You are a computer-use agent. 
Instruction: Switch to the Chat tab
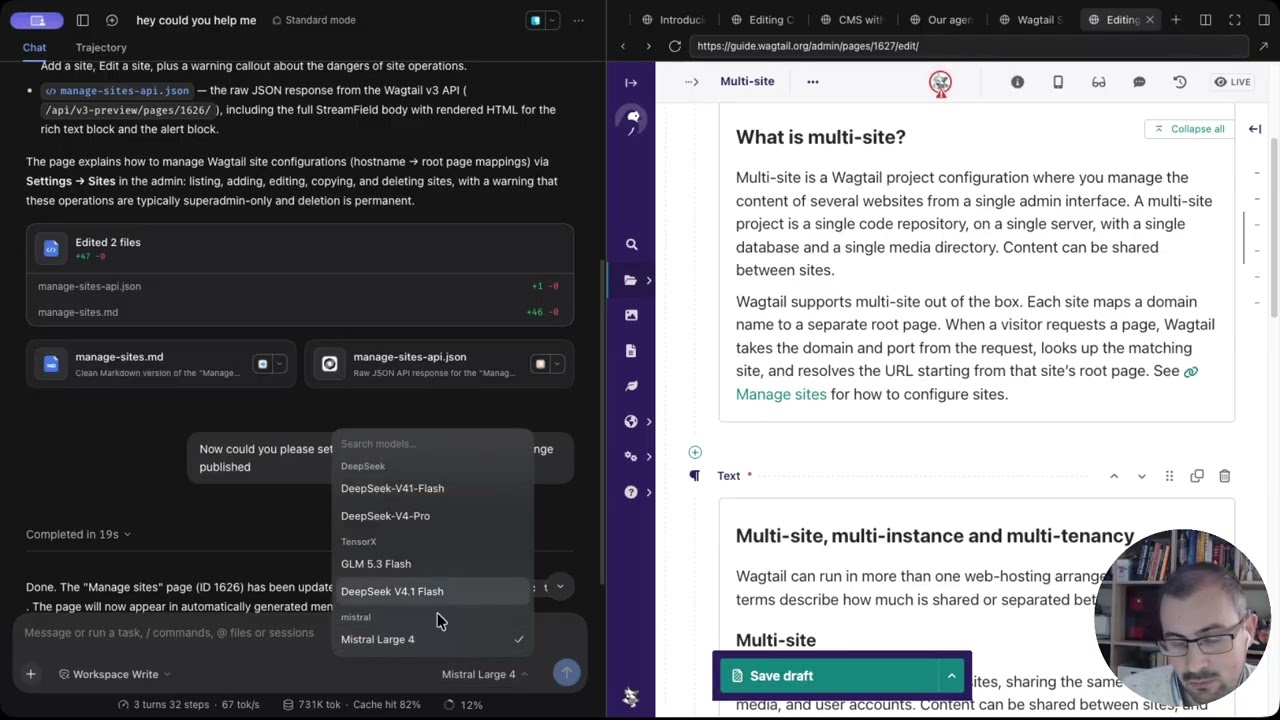34,47
